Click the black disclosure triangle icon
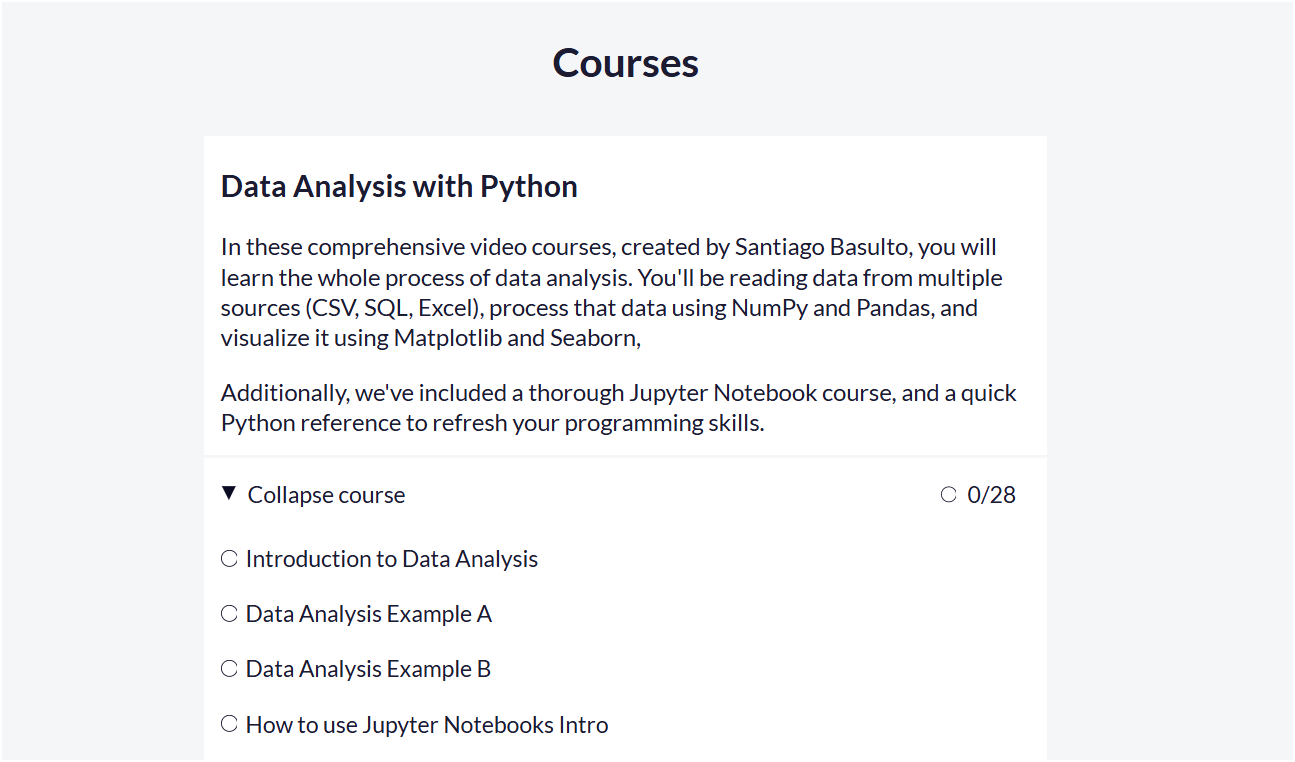Screen dimensions: 1295x762 (229, 493)
